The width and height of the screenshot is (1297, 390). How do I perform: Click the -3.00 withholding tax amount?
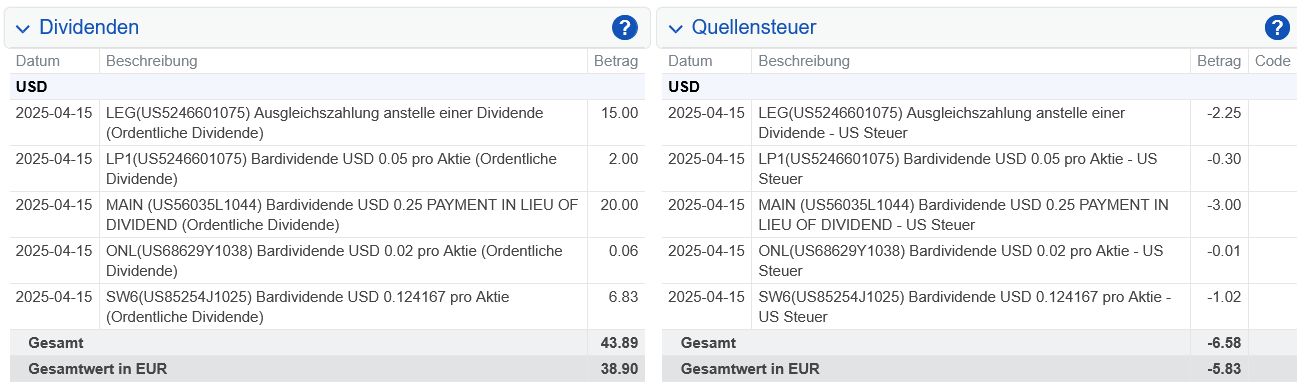(x=1224, y=205)
